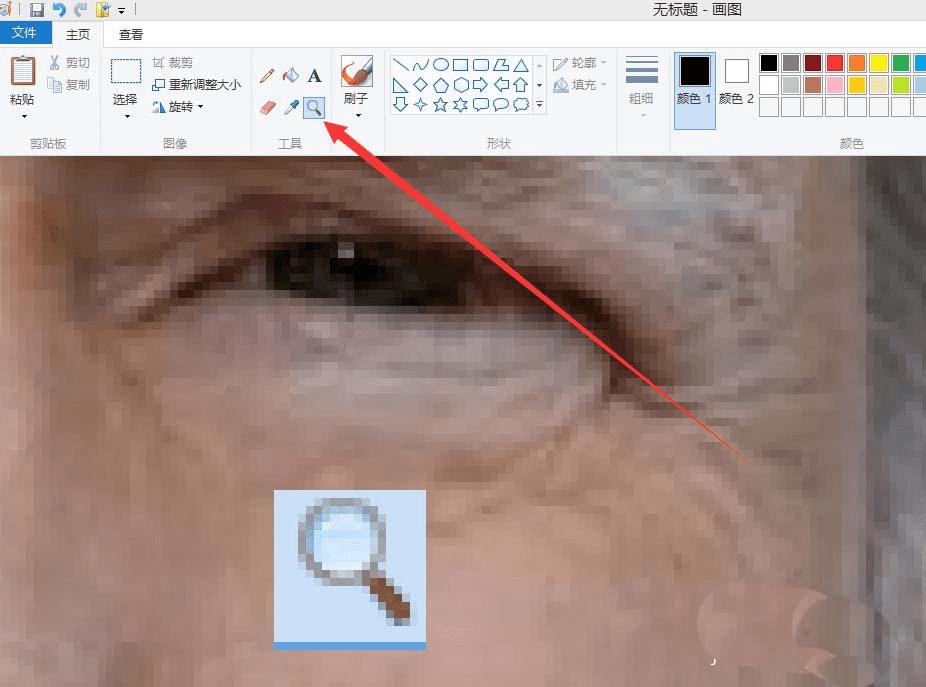Pick the Rounded rectangle shape
Image resolution: width=926 pixels, height=687 pixels.
[481, 65]
